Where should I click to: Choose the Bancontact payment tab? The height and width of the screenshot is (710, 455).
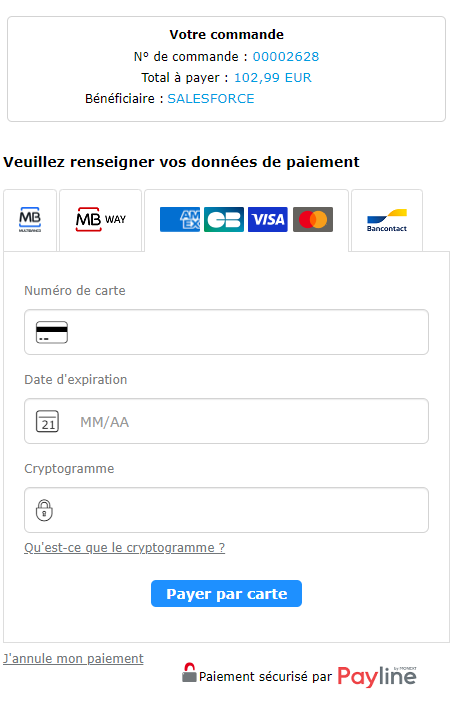coord(387,220)
